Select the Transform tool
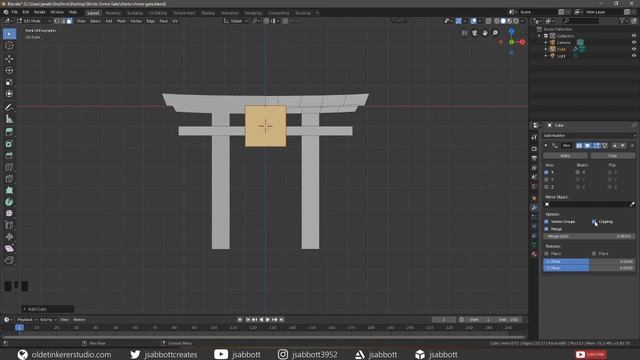Viewport: 640px width, 360px height. [x=9, y=94]
